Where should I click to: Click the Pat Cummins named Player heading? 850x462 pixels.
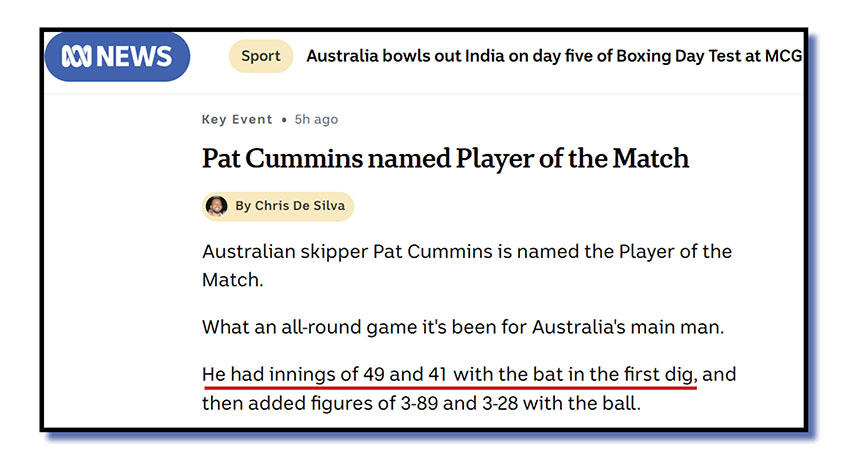coord(445,159)
